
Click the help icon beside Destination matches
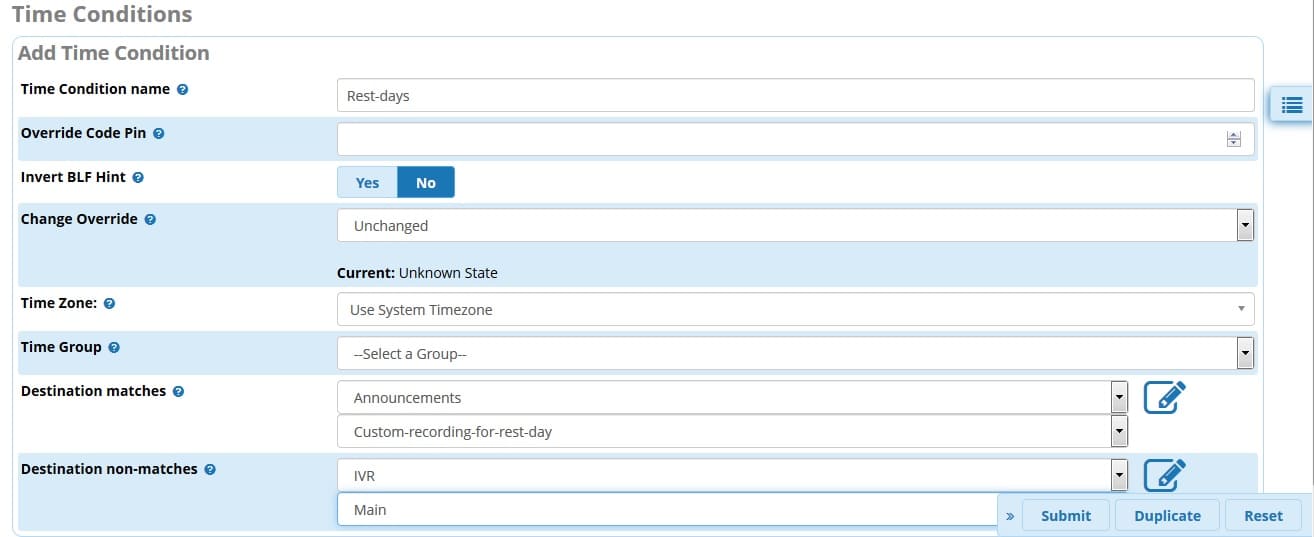[178, 391]
